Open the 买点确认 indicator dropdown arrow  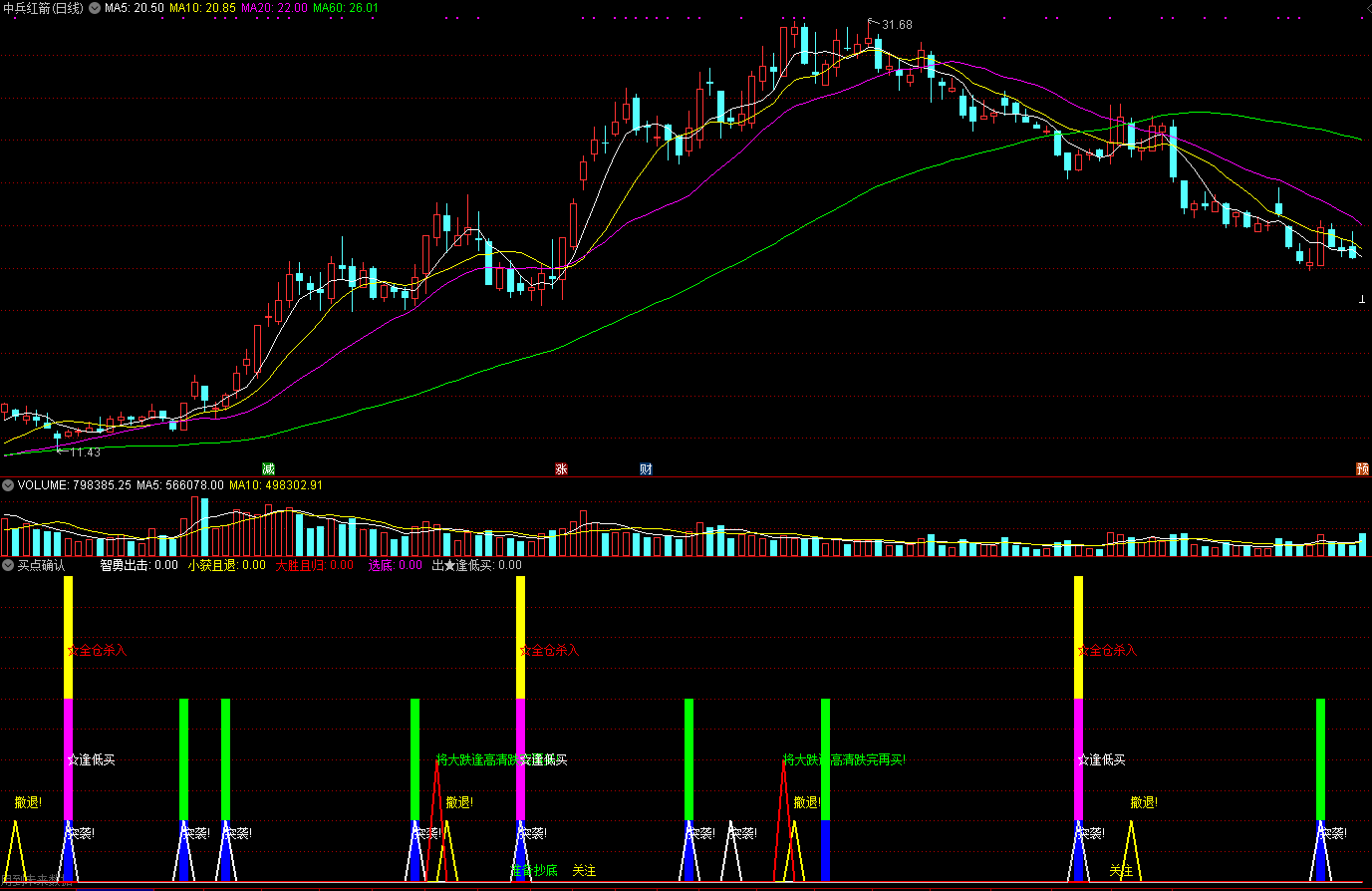click(8, 565)
